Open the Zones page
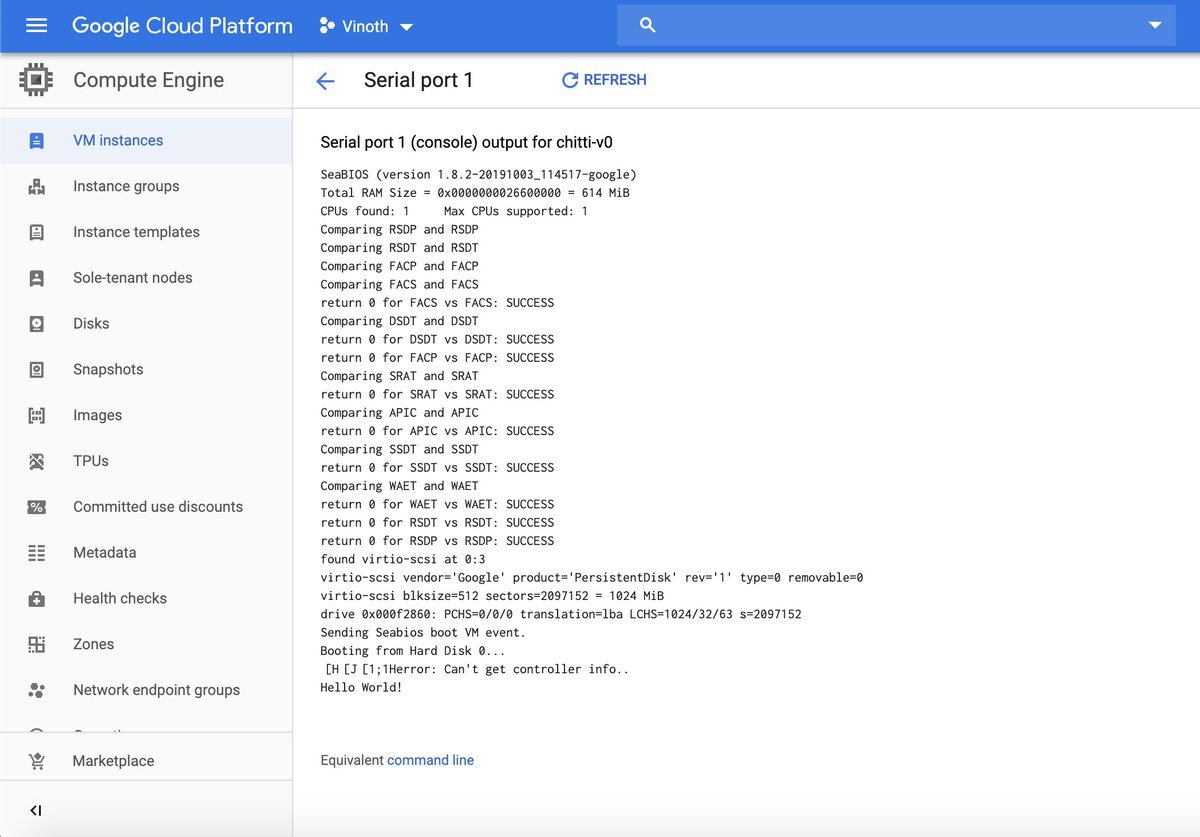The image size is (1200, 837). 93,645
